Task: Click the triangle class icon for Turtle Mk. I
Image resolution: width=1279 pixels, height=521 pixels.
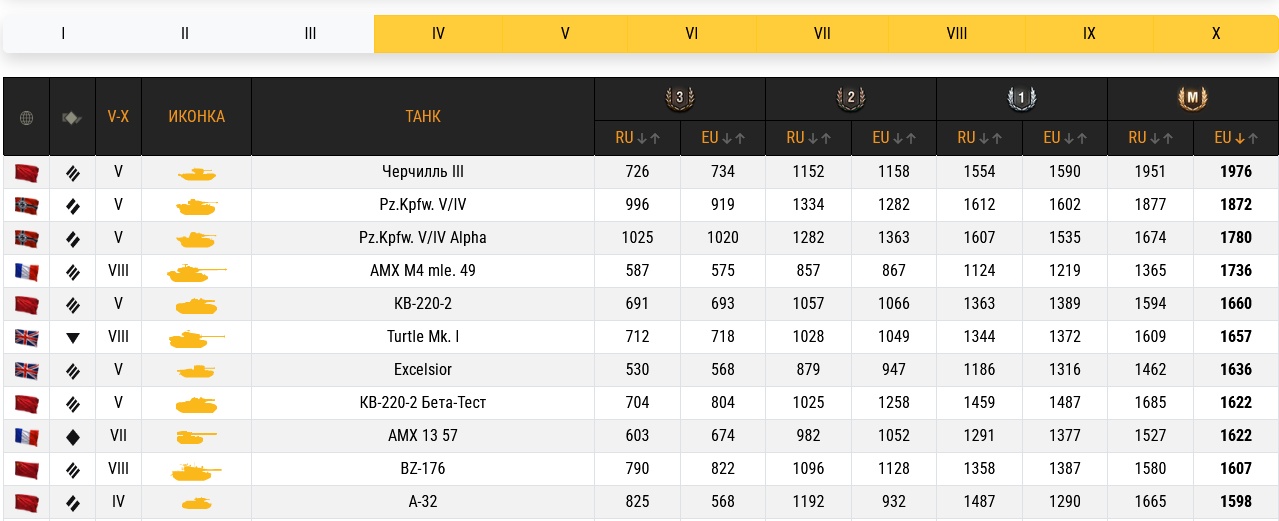Action: 72,338
